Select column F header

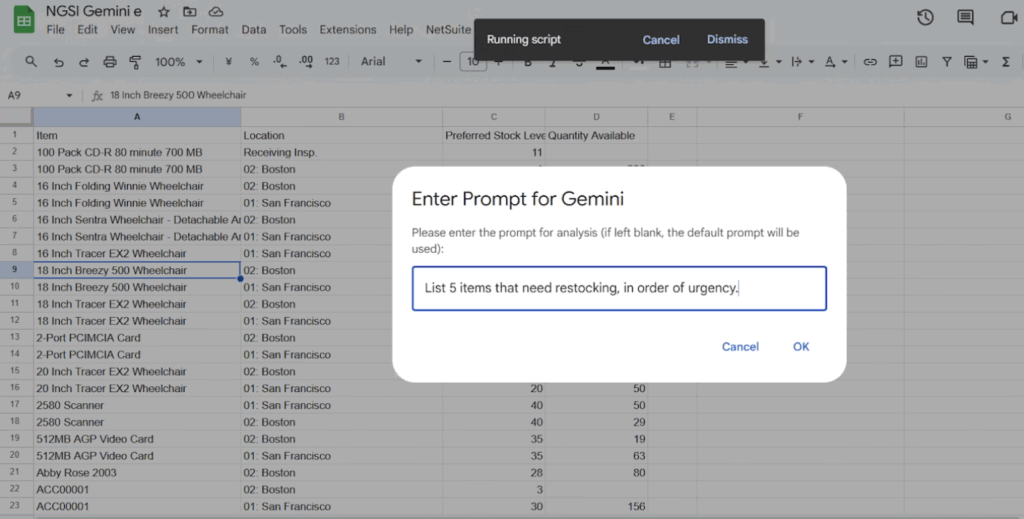[x=800, y=117]
